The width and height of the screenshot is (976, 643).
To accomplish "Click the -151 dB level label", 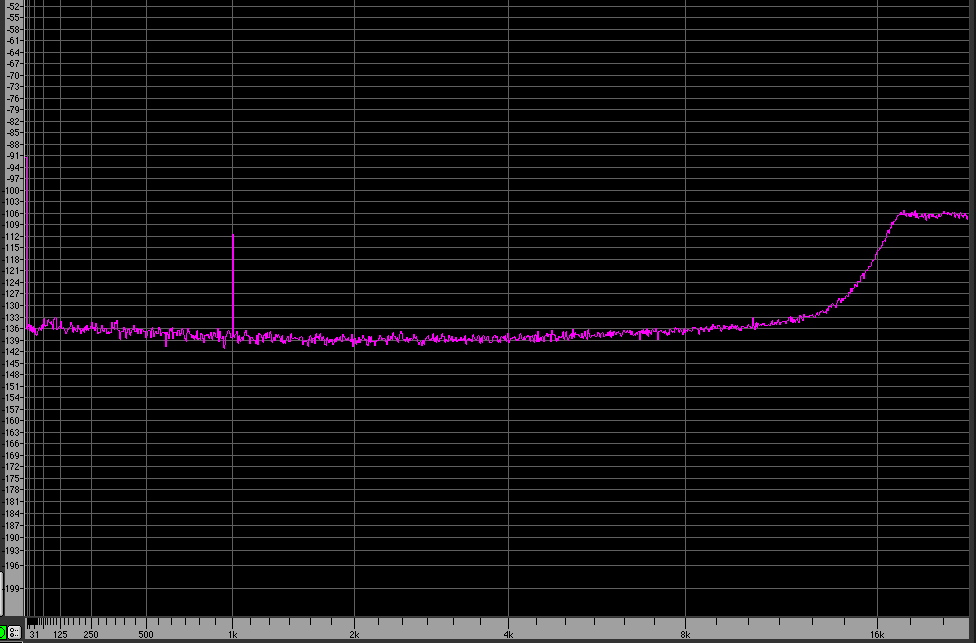I will 12,387.
